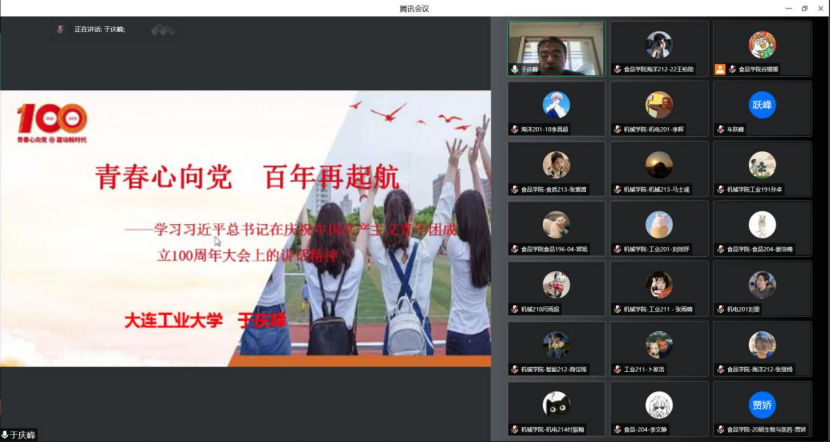The height and width of the screenshot is (442, 831).
Task: Click muted mic icon next to 正在讲话 indicator
Action: [61, 30]
